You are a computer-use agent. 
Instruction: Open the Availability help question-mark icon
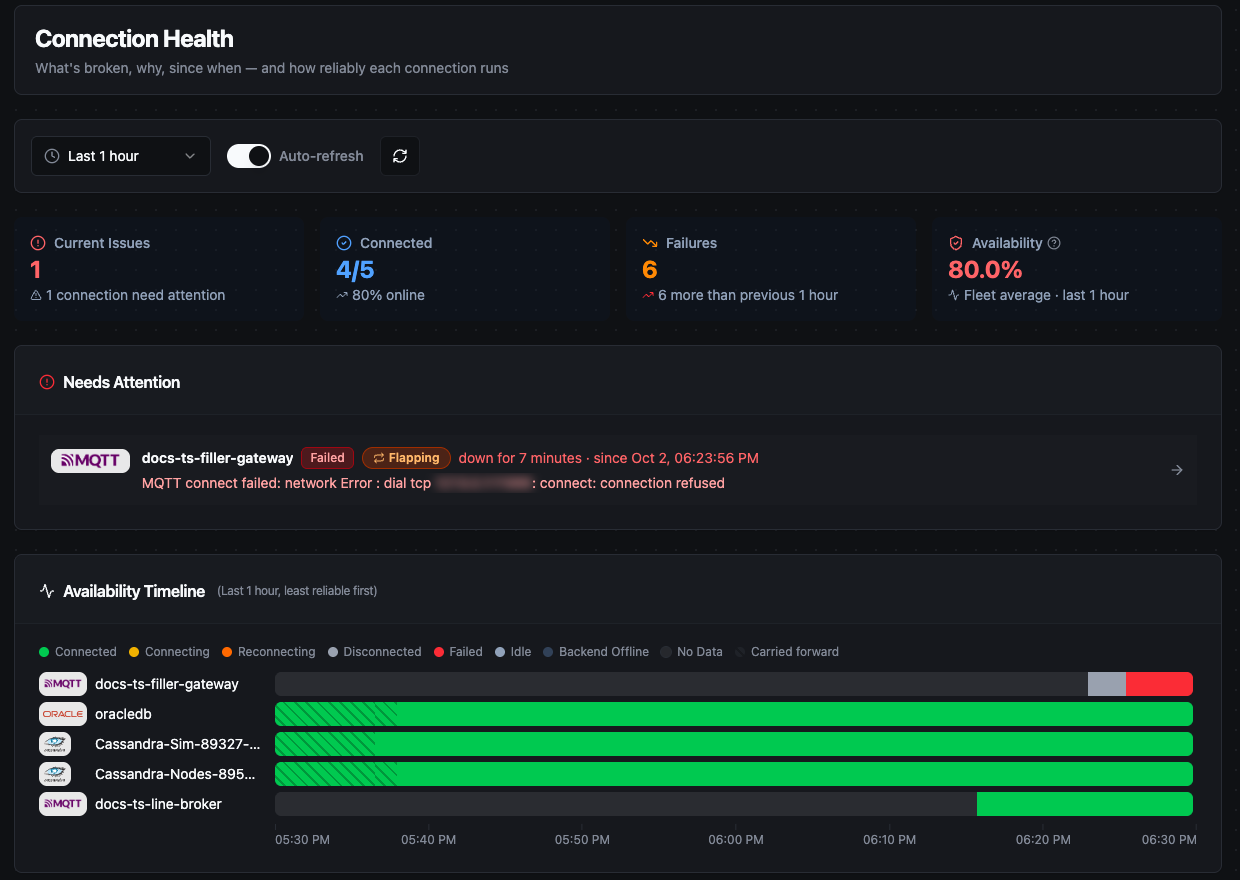[1054, 243]
